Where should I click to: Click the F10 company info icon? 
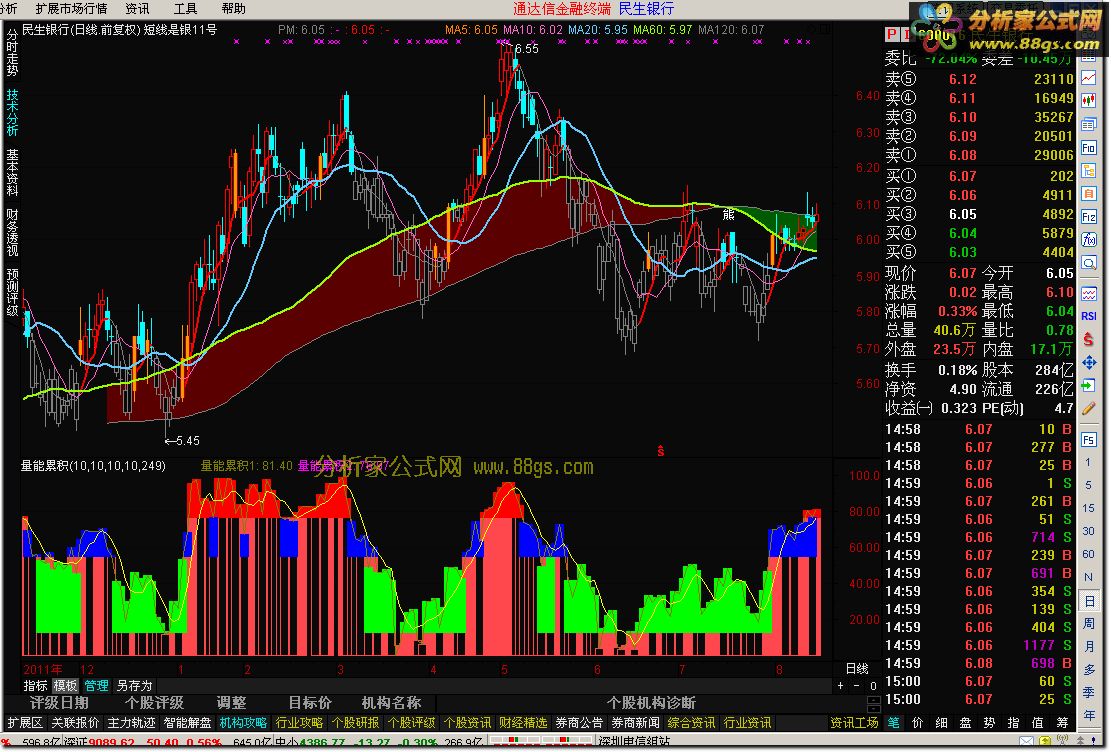(x=1088, y=147)
